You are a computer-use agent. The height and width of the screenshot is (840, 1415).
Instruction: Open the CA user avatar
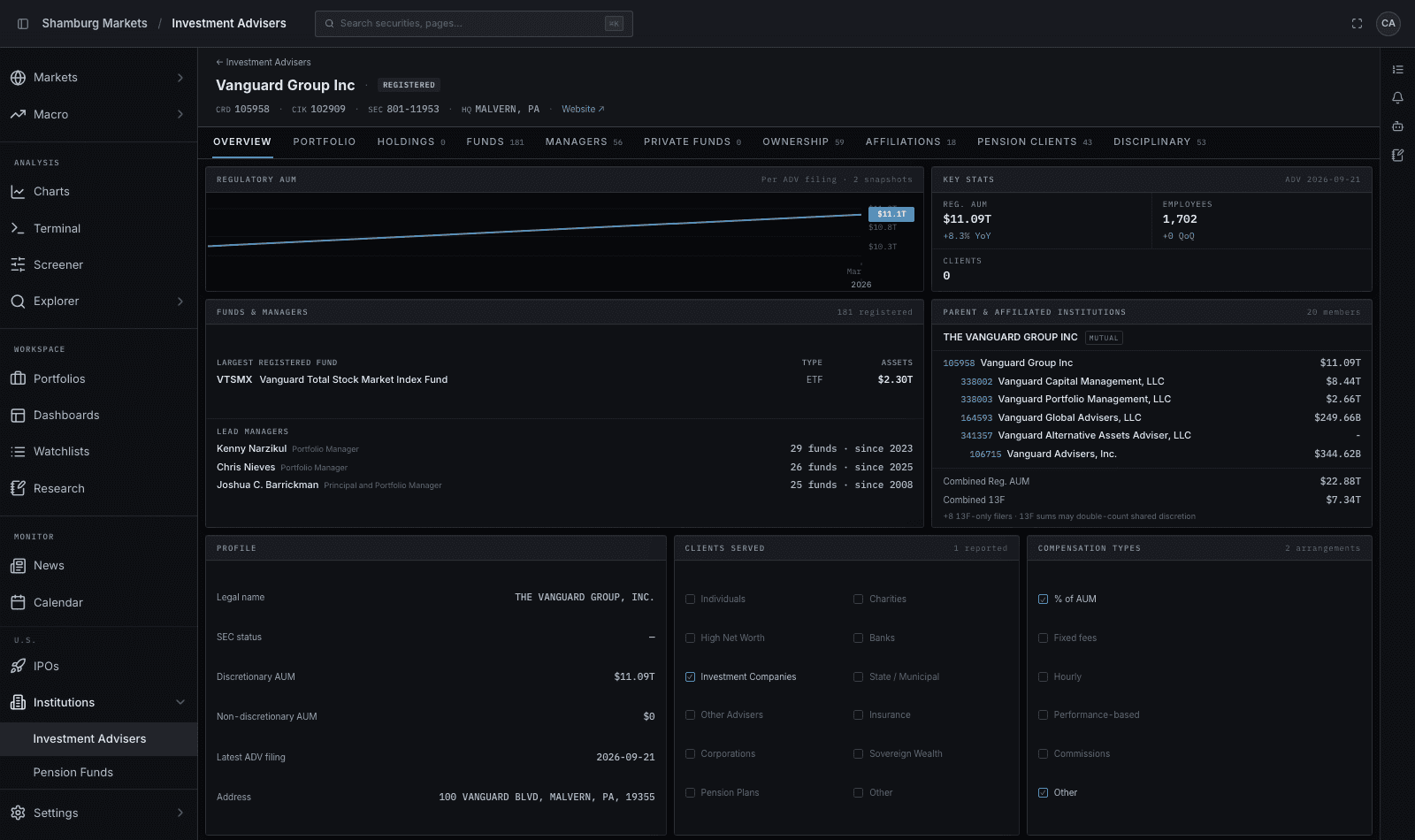click(x=1388, y=24)
